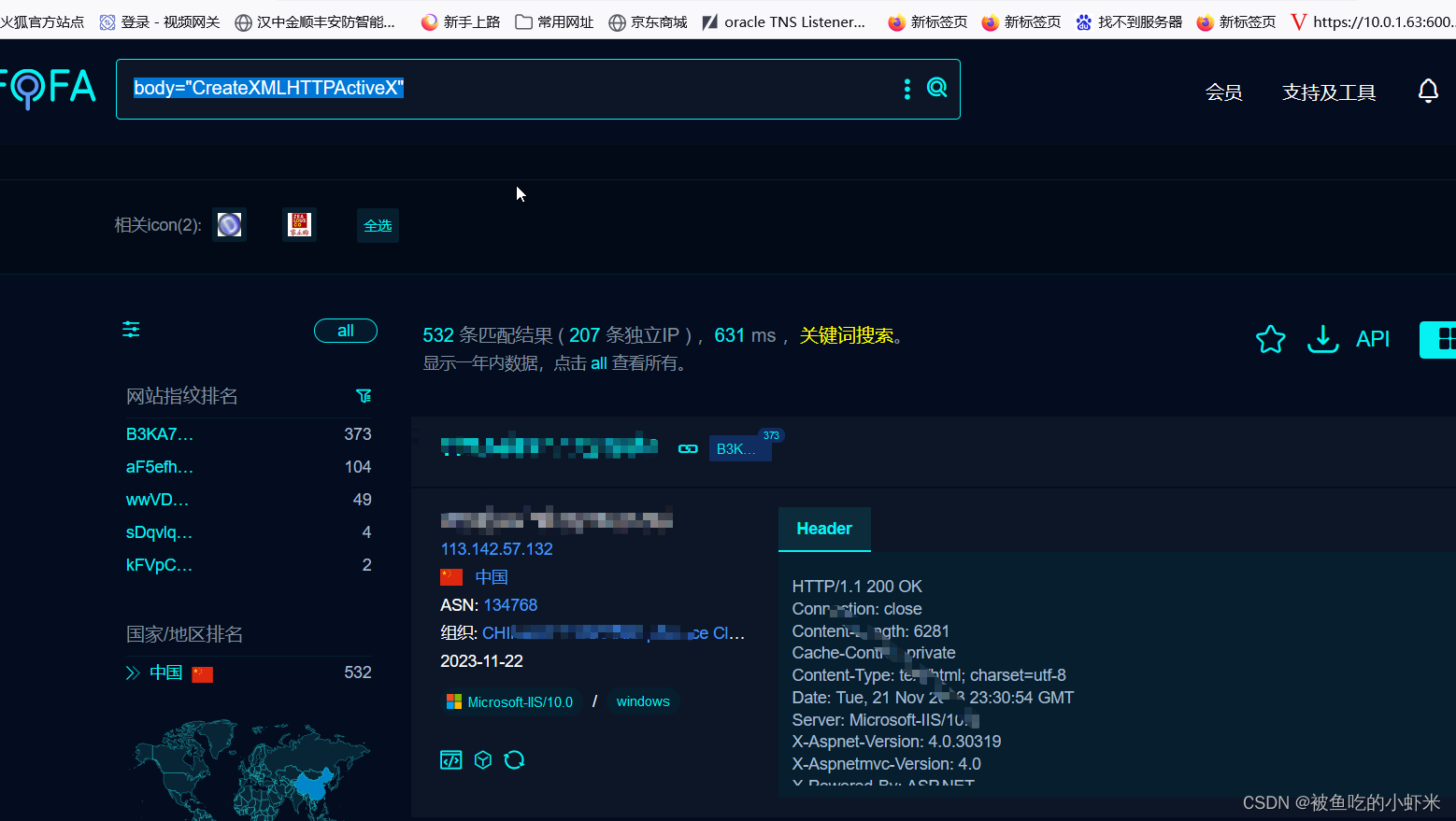Favorite this search with the star icon

[1270, 339]
